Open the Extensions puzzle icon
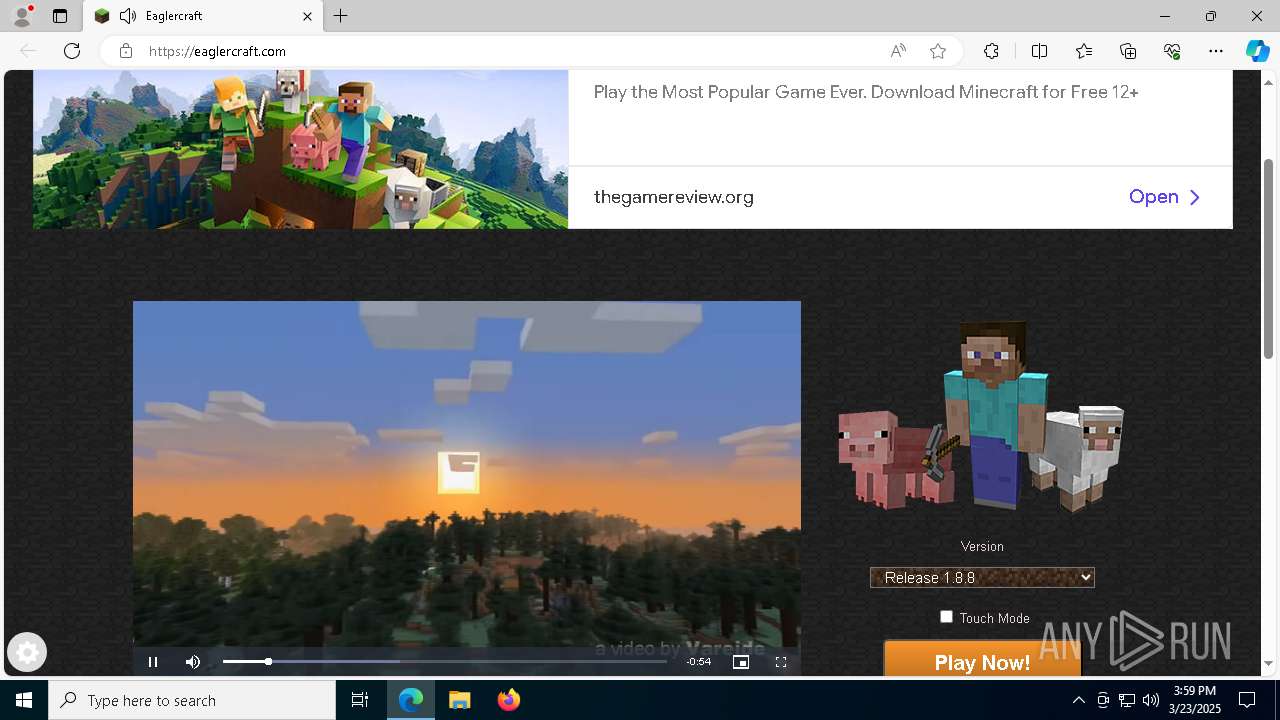 click(991, 51)
